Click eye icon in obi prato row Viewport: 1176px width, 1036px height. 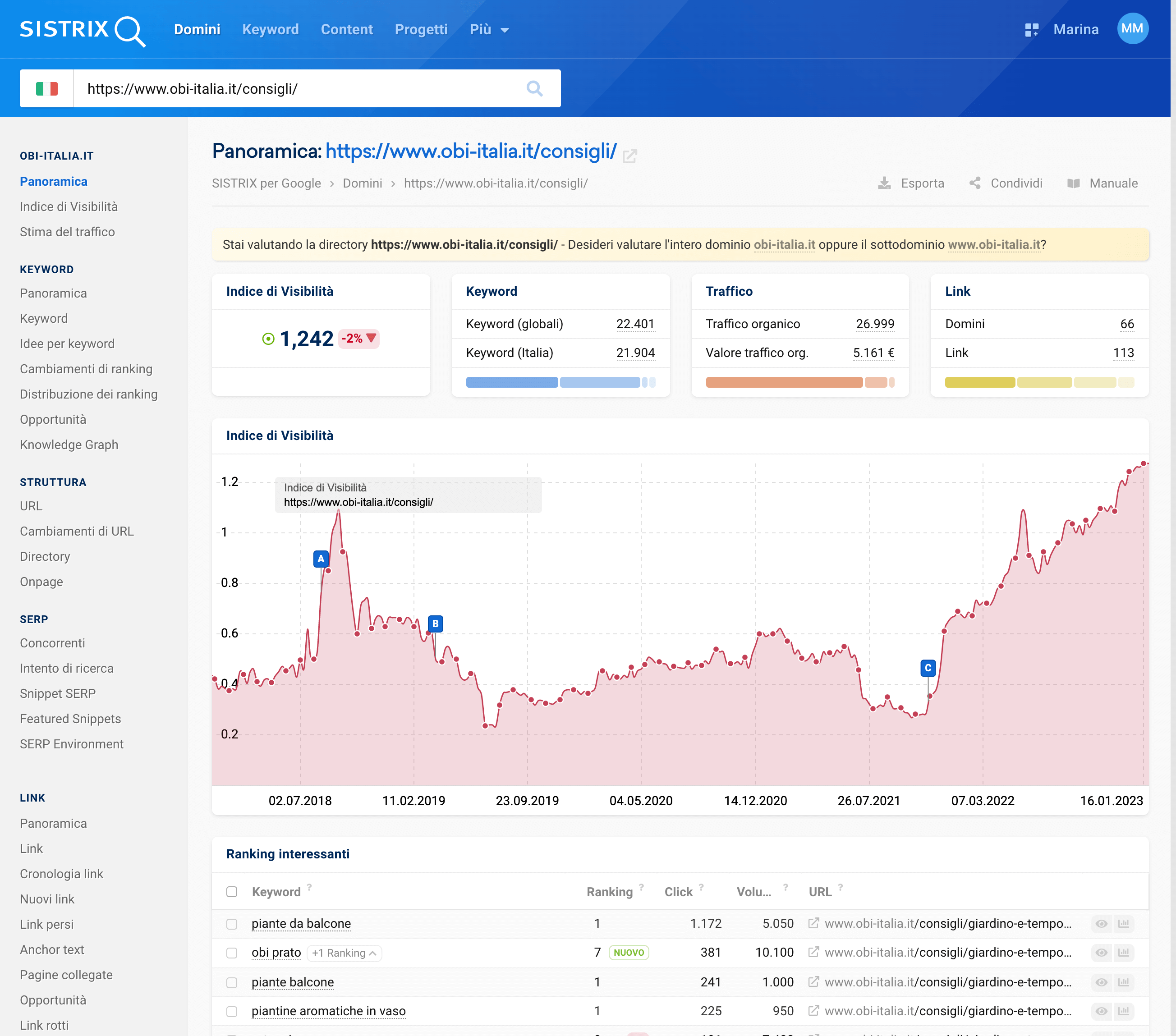pos(1101,953)
